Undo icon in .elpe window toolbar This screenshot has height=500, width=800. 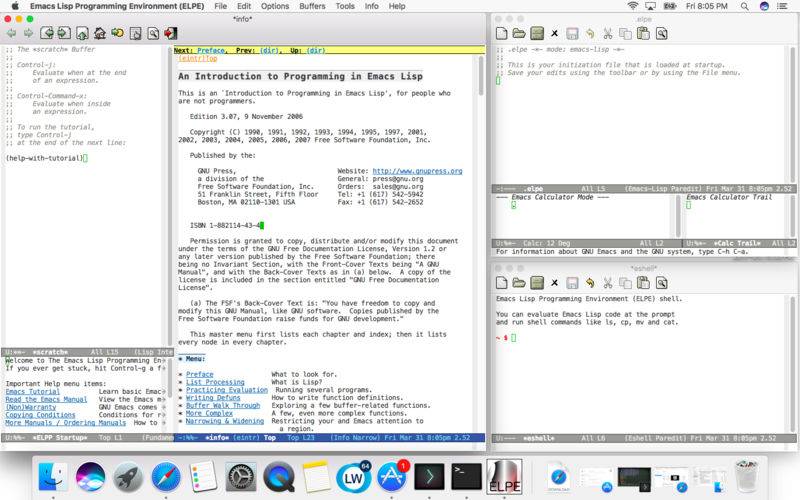(590, 34)
